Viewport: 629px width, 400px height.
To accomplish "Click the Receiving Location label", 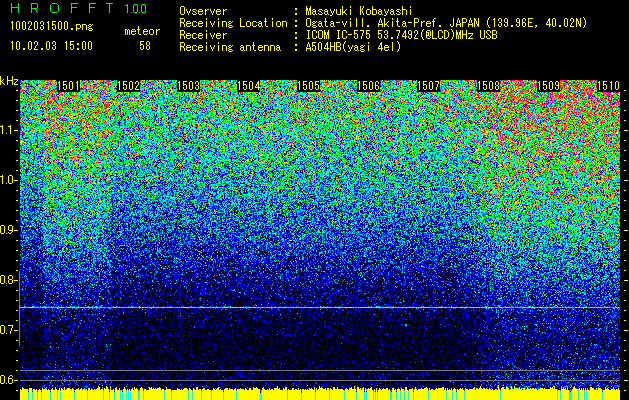I will tap(233, 23).
